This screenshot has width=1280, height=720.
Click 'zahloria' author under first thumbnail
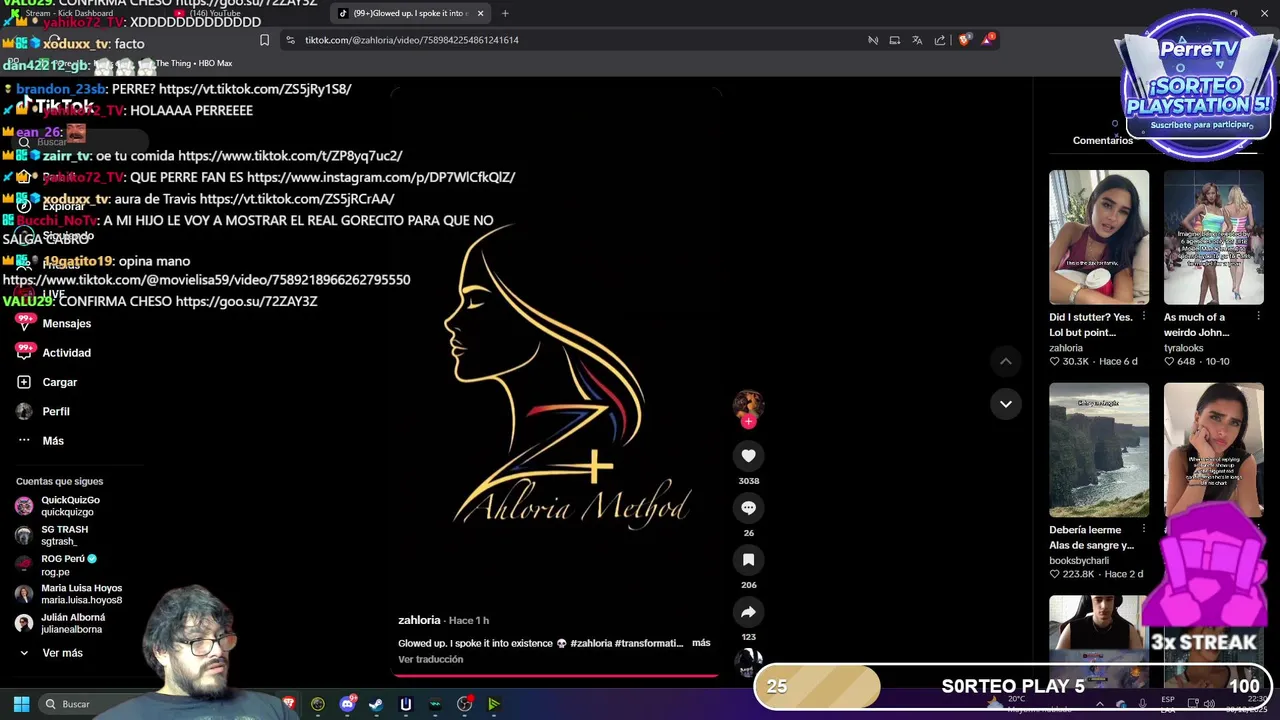1066,348
